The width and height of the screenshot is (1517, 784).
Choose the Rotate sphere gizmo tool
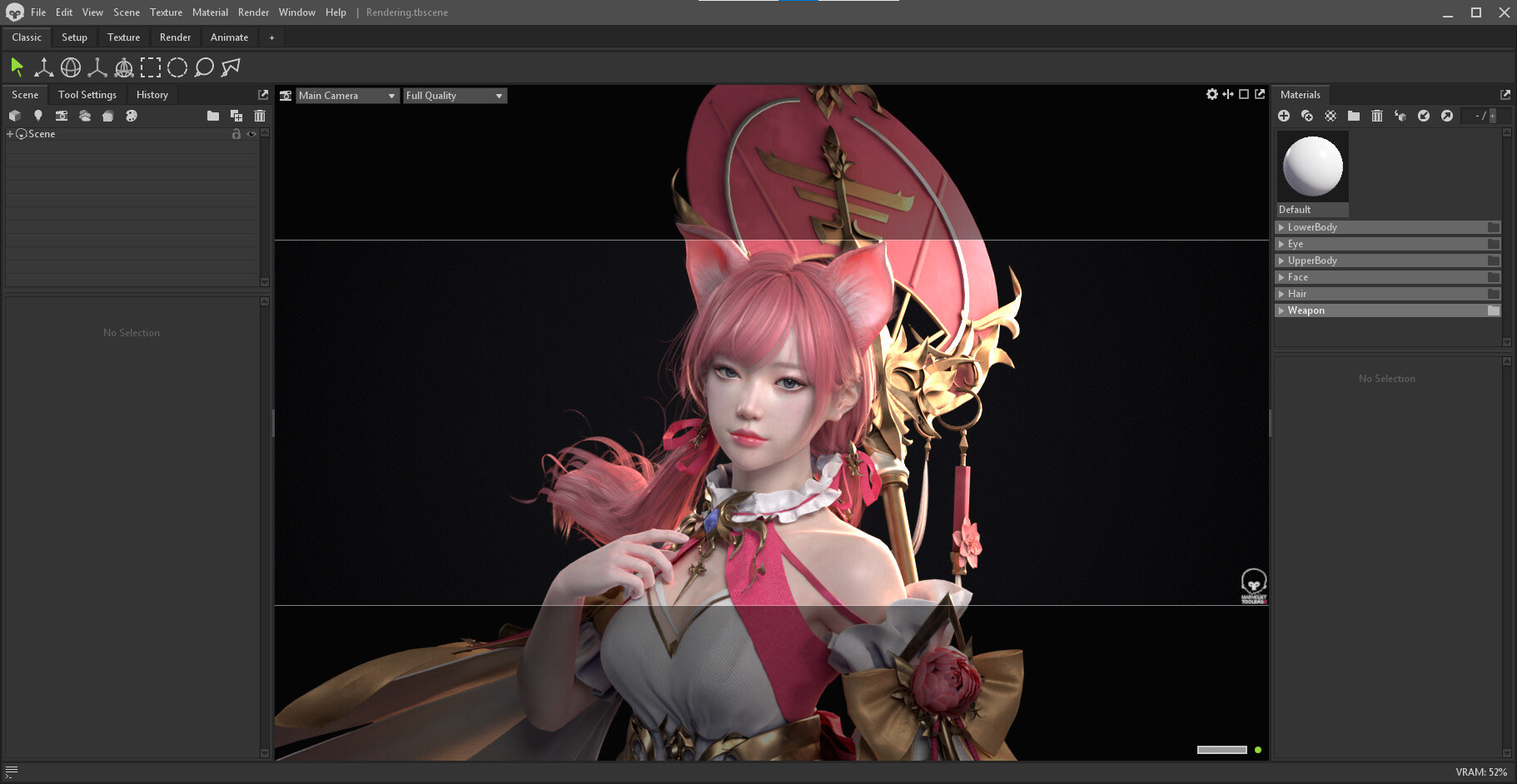tap(71, 67)
